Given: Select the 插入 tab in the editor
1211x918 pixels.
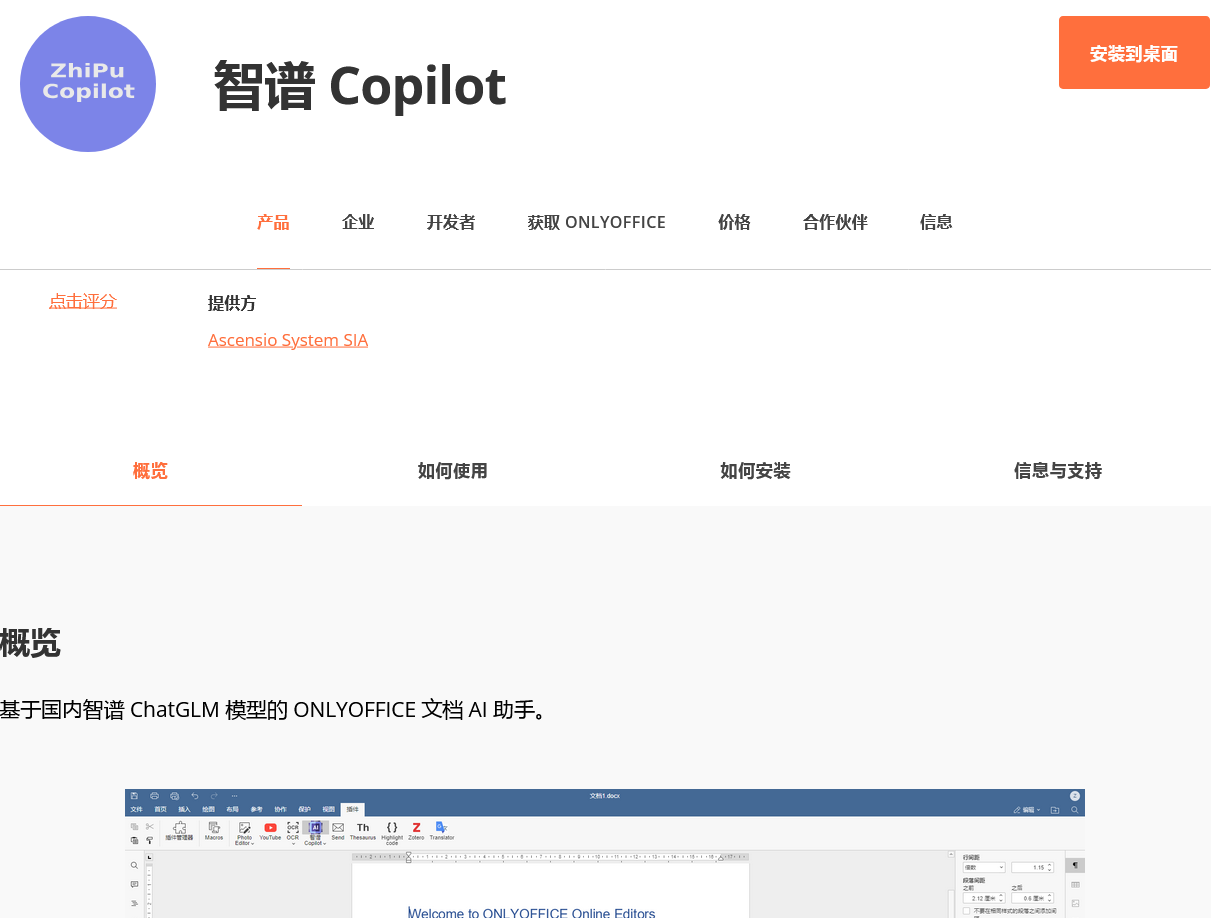Looking at the screenshot, I should click(x=184, y=809).
